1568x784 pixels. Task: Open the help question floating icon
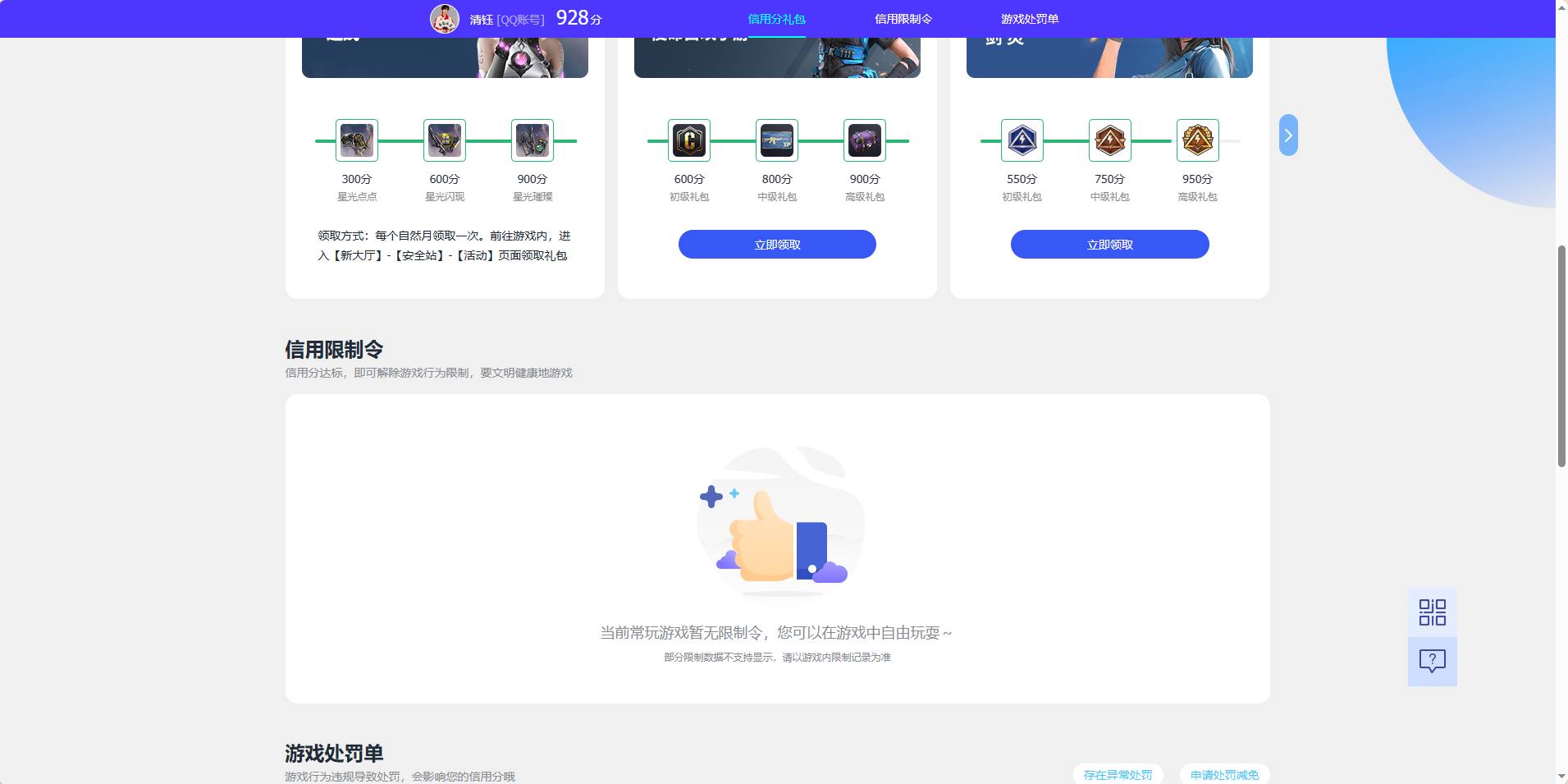(x=1433, y=662)
